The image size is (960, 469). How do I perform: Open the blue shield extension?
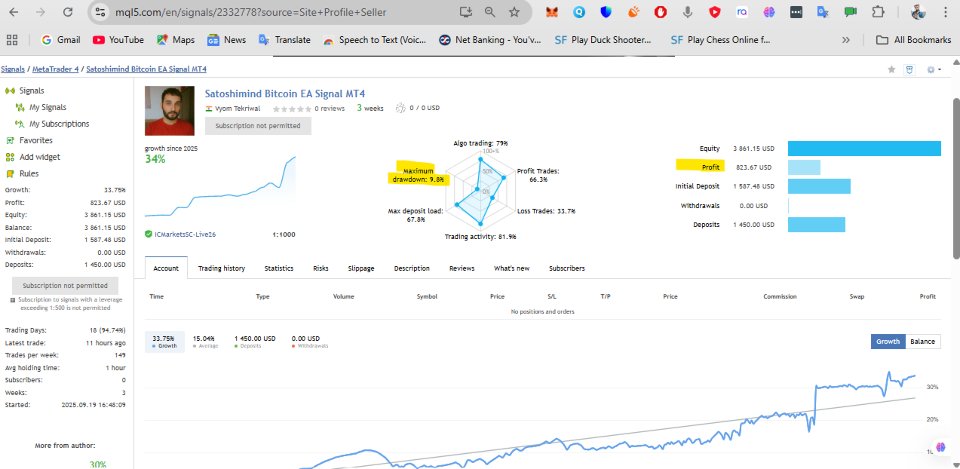point(606,12)
